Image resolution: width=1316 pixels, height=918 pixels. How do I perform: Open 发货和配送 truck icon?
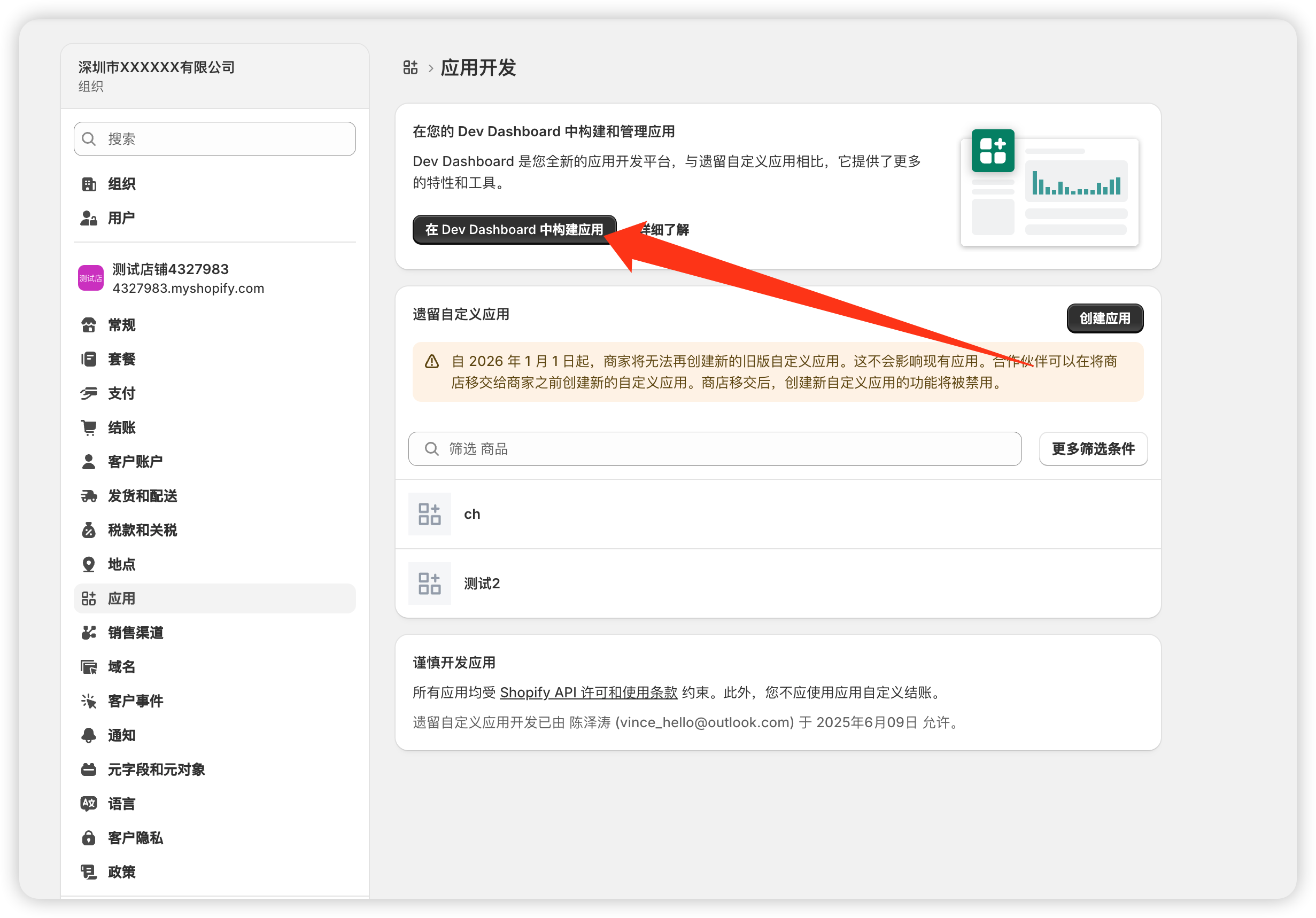point(89,496)
